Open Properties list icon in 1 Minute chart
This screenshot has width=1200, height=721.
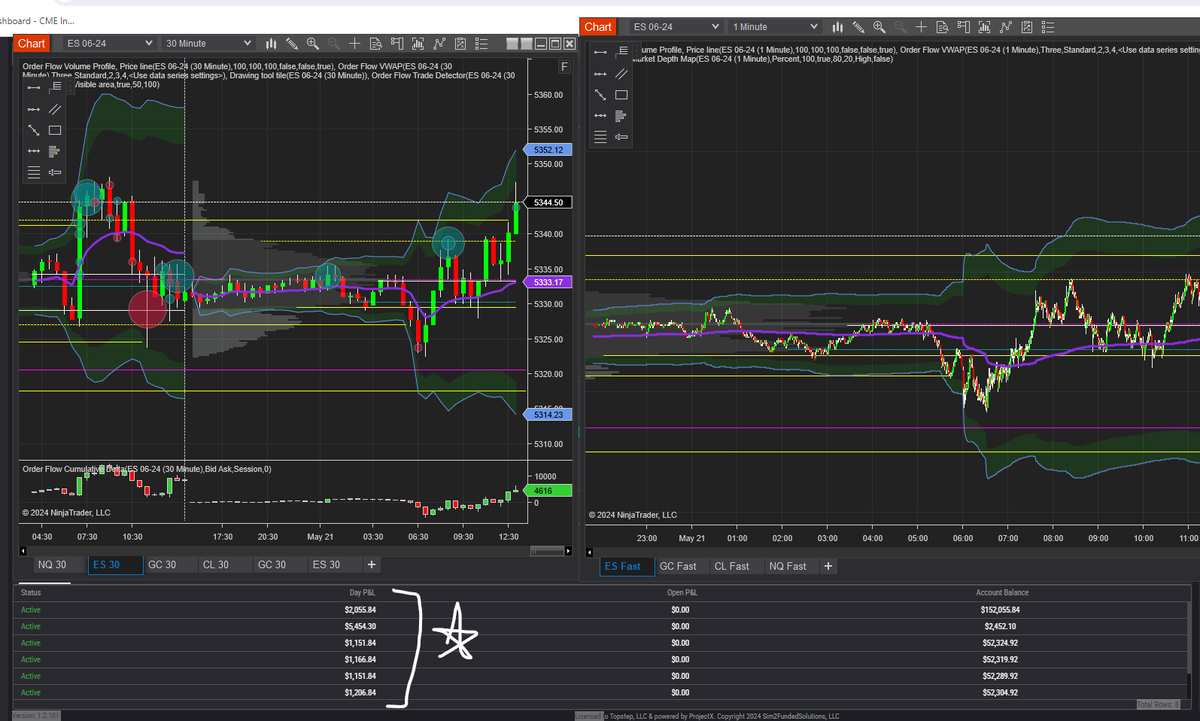pyautogui.click(x=1048, y=27)
